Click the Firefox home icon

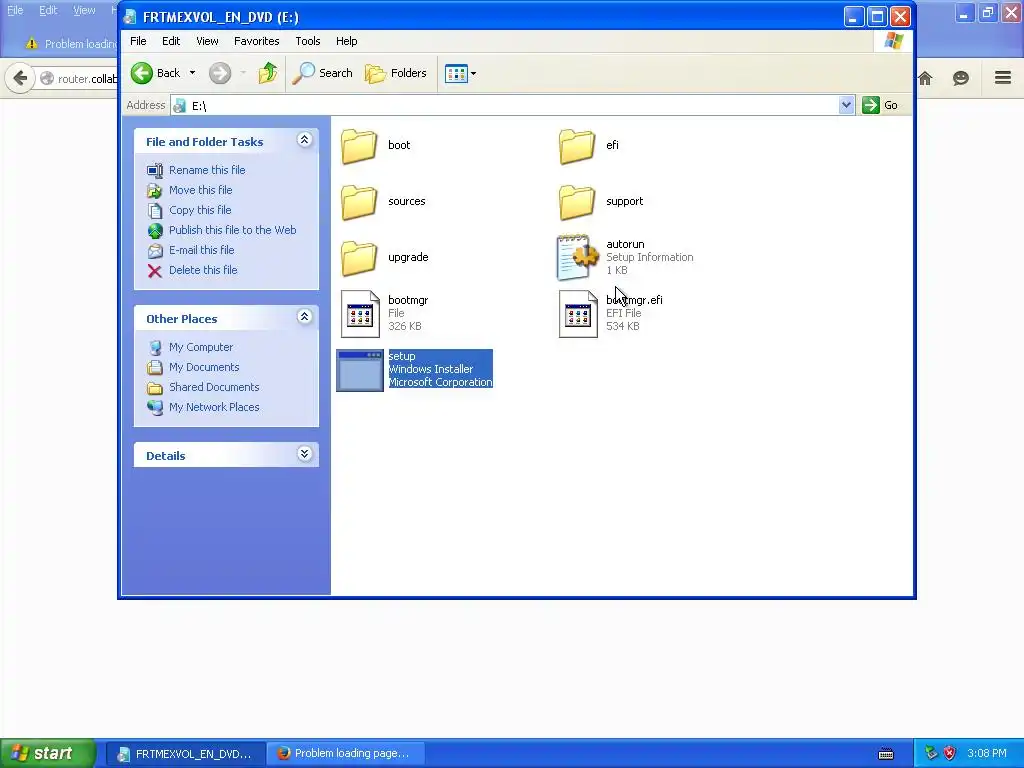pos(925,78)
